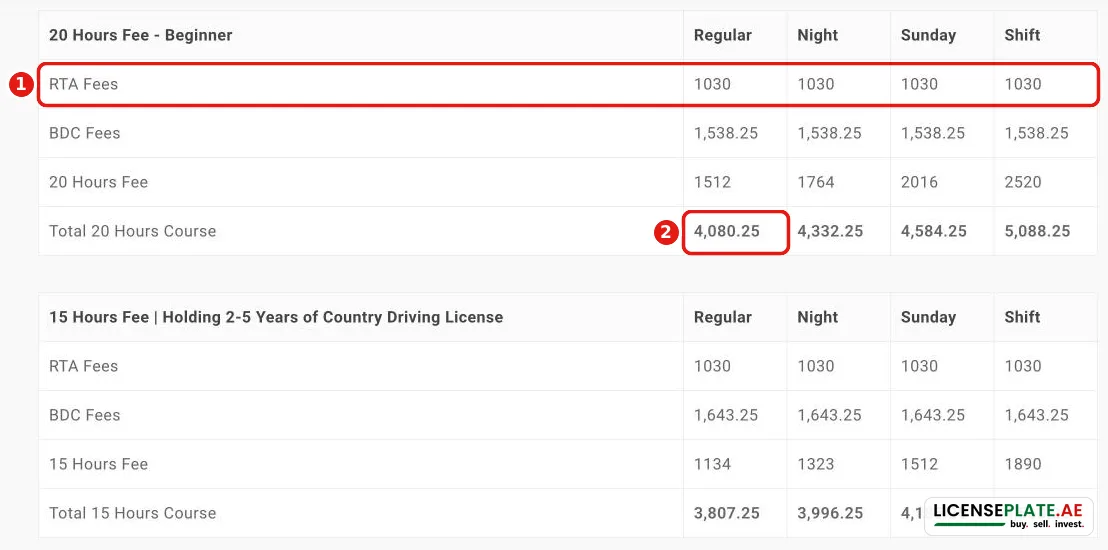Viewport: 1108px width, 550px height.
Task: Click the 1764 Night fee value
Action: coord(816,182)
